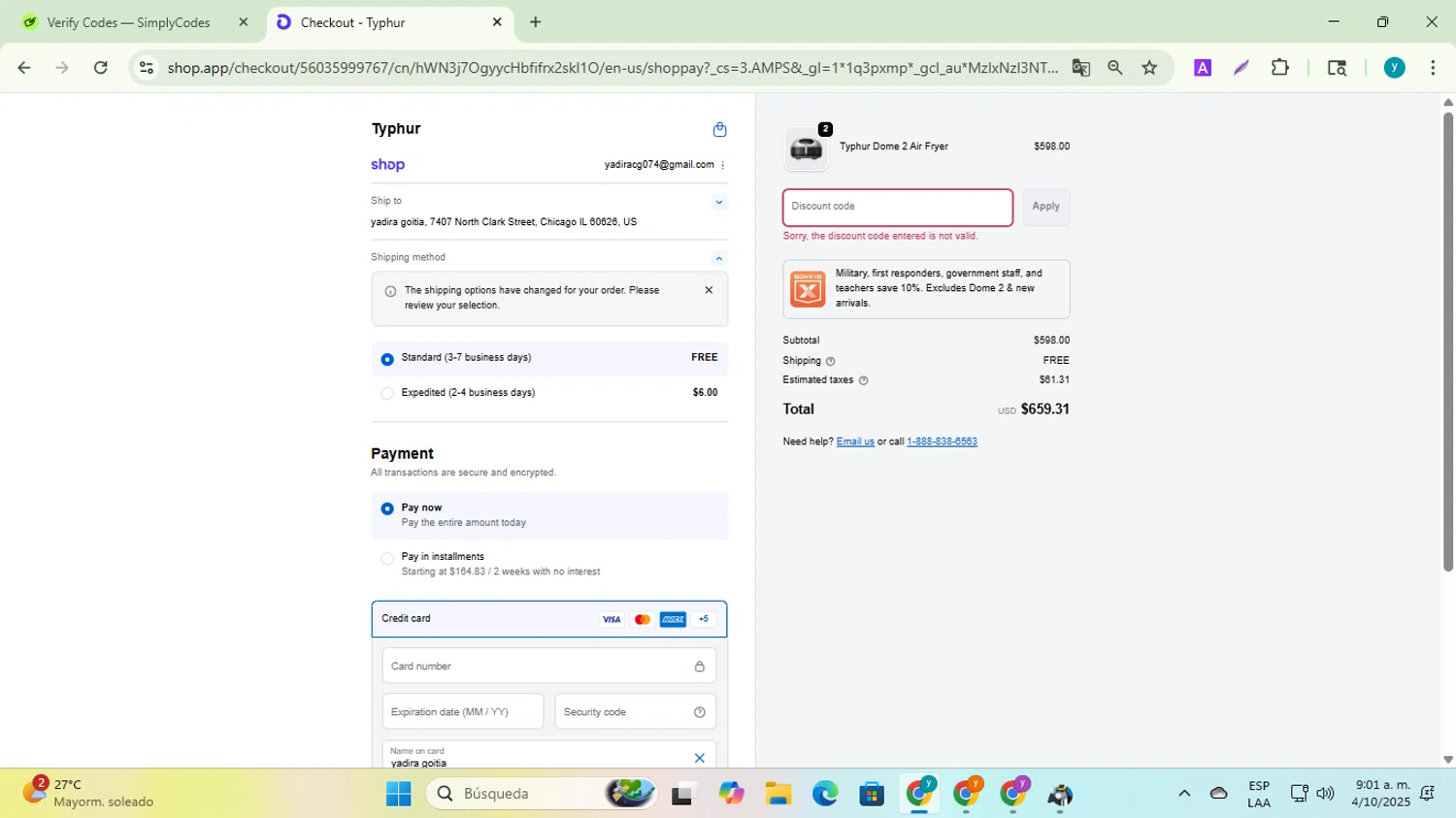Show the +5 more card types
Image resolution: width=1456 pixels, height=818 pixels.
click(x=704, y=619)
